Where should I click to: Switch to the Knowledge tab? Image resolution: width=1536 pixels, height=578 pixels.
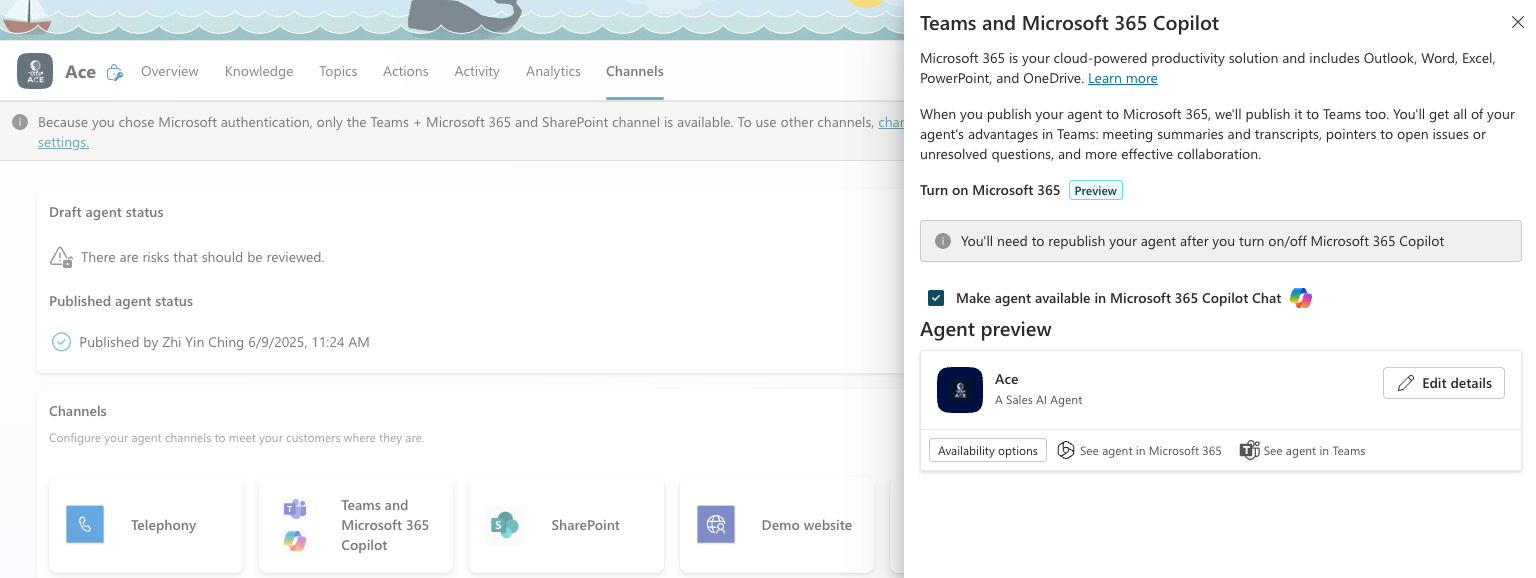click(x=259, y=71)
